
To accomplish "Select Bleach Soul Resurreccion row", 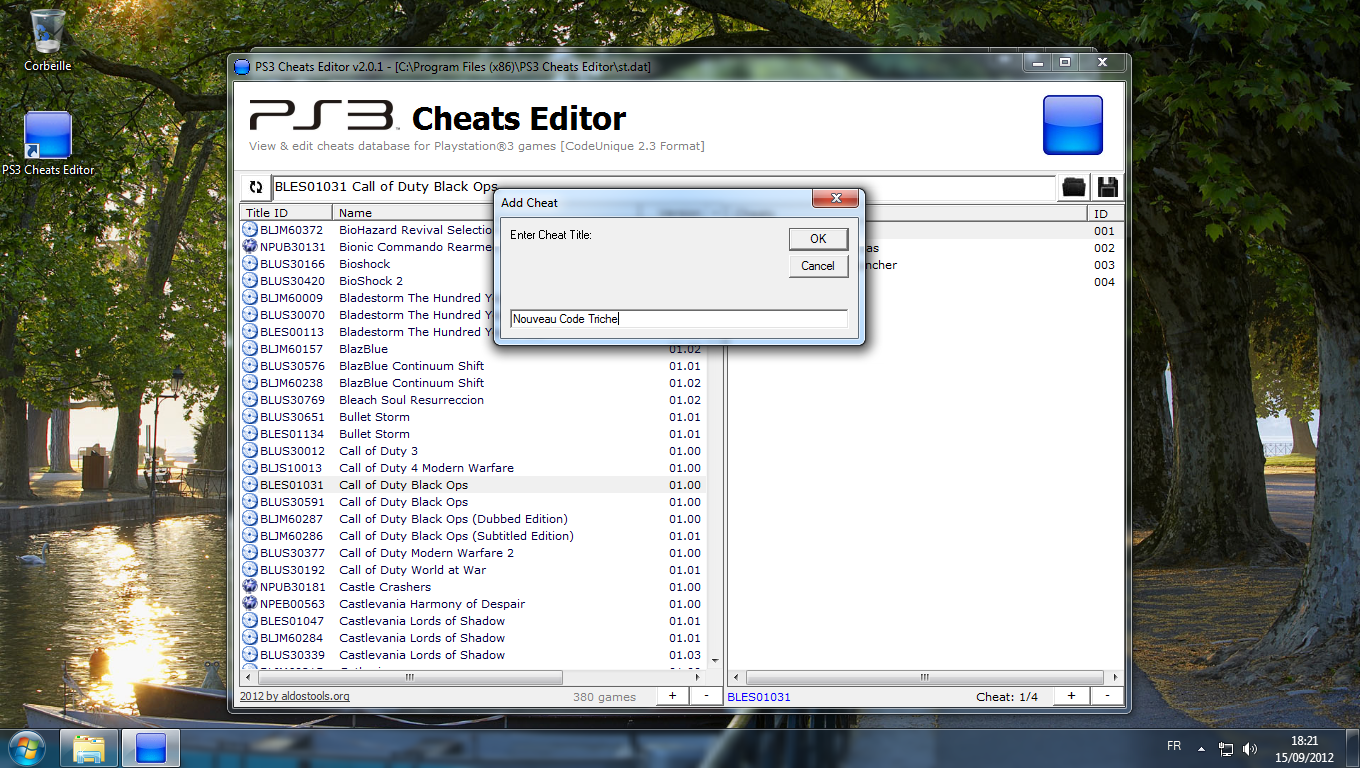I will (x=473, y=400).
